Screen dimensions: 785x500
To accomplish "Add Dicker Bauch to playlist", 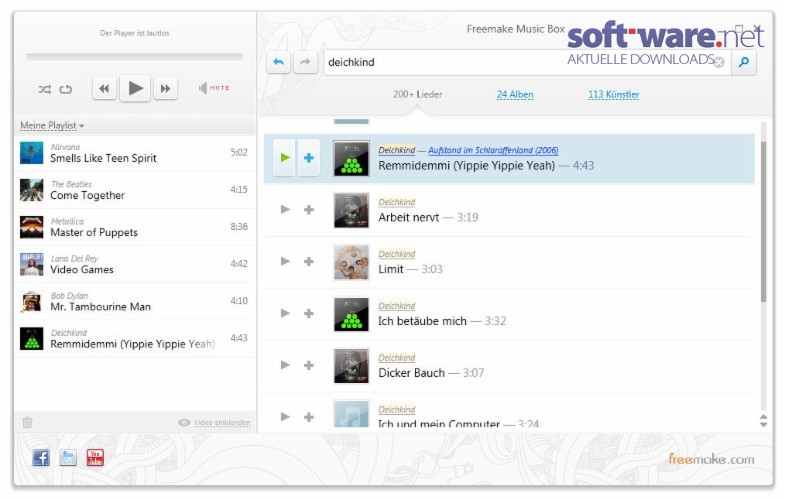I will click(309, 365).
